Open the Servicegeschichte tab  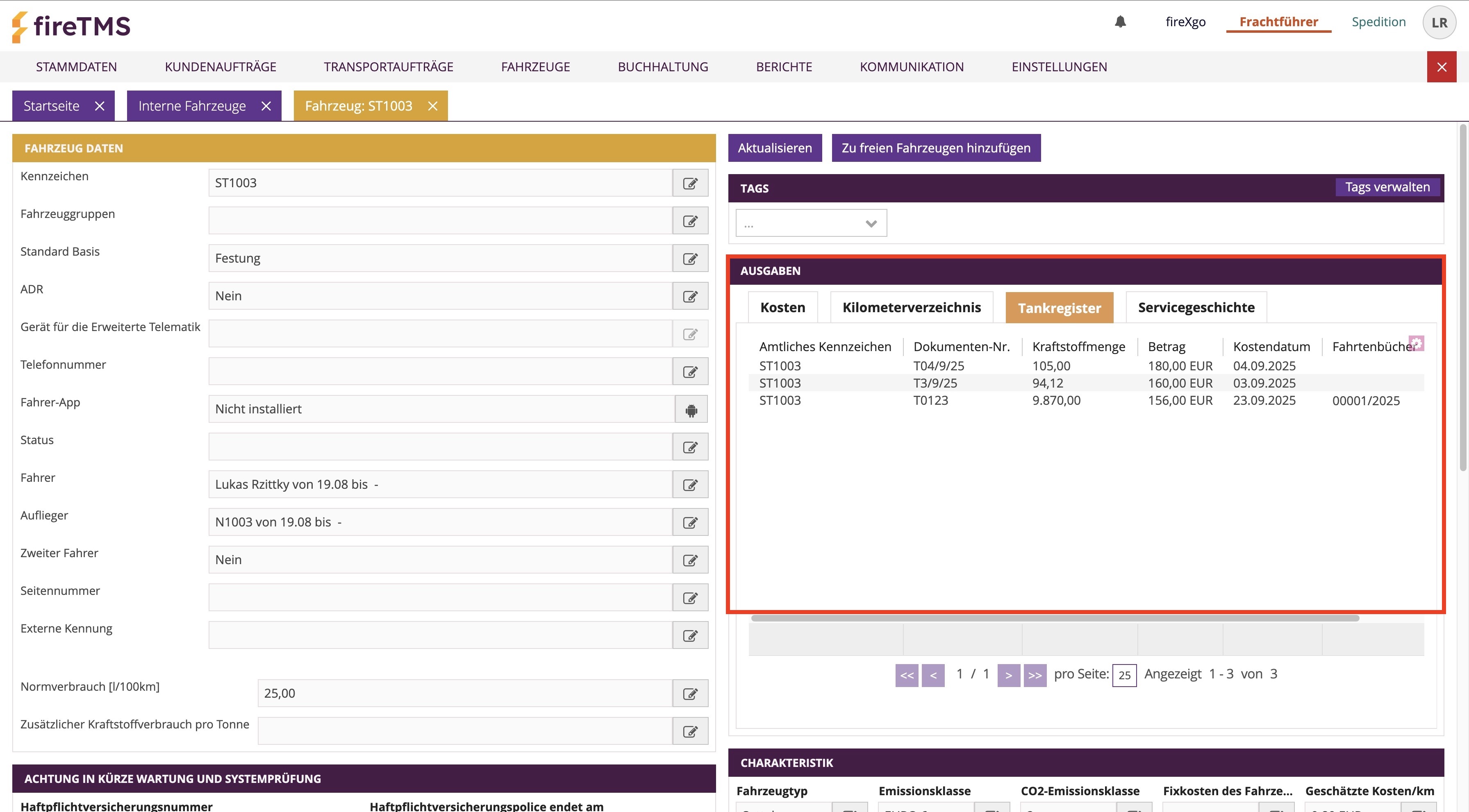coord(1196,308)
